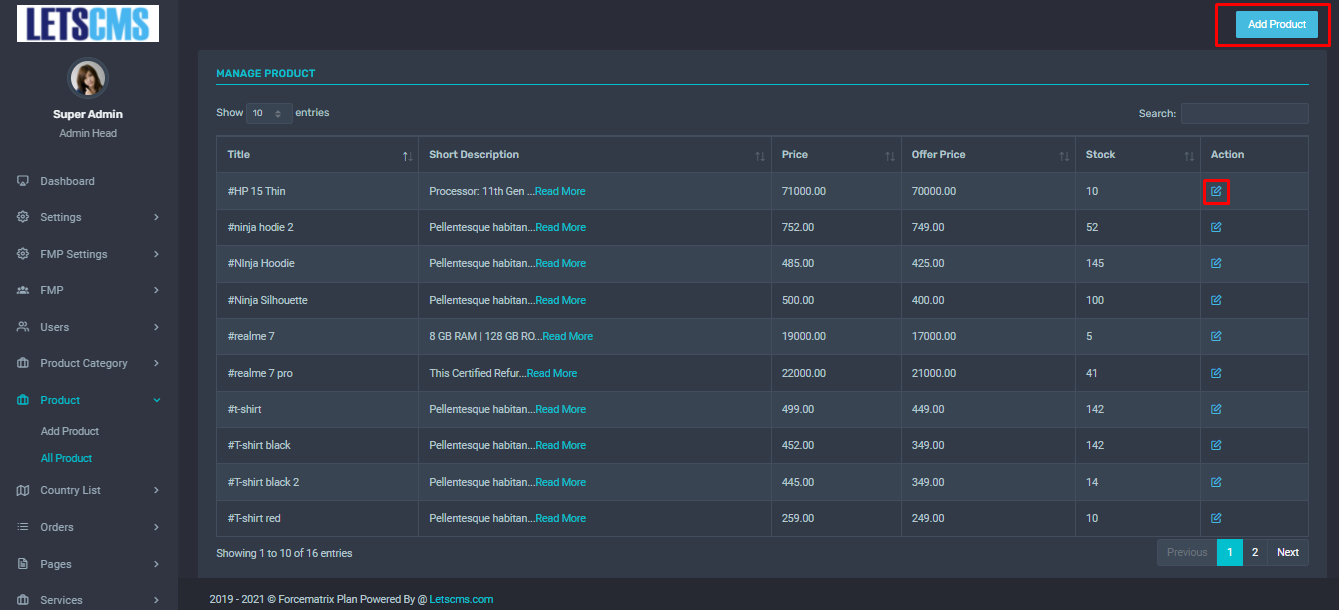
Task: Open the Orders sidebar menu
Action: tap(88, 527)
